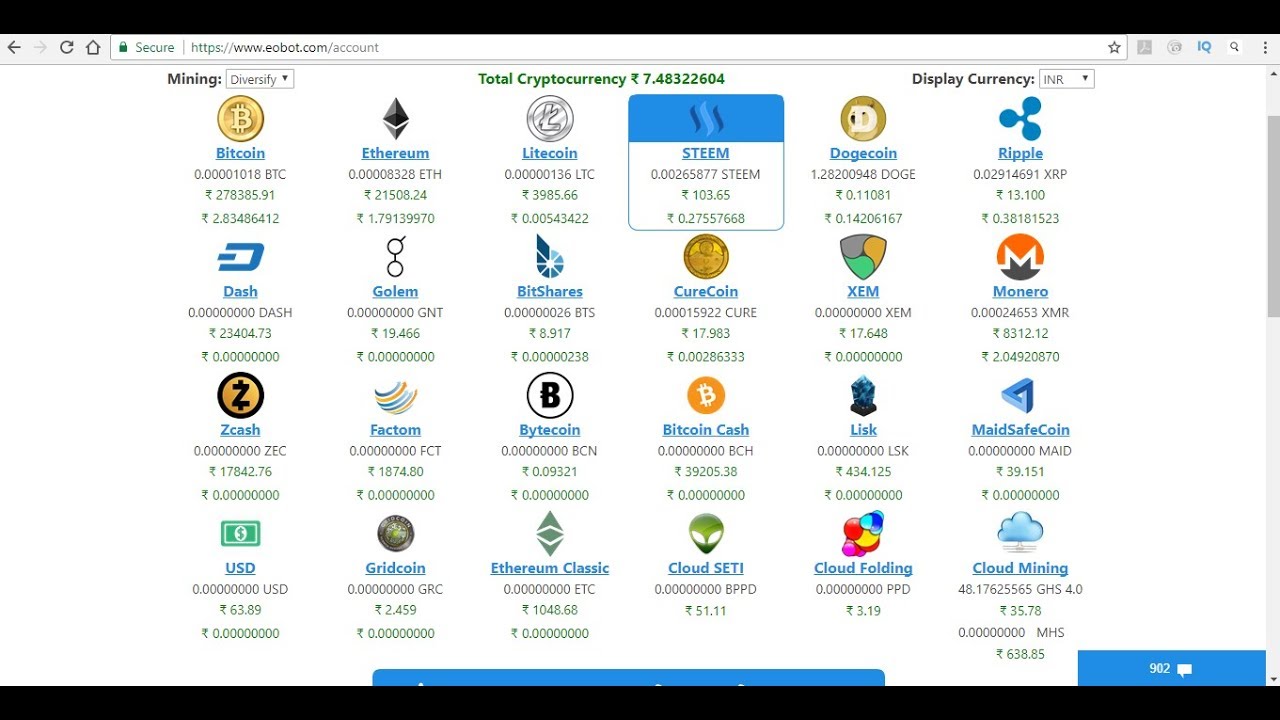Open the Bitcoin link
This screenshot has width=1280, height=720.
click(x=240, y=153)
